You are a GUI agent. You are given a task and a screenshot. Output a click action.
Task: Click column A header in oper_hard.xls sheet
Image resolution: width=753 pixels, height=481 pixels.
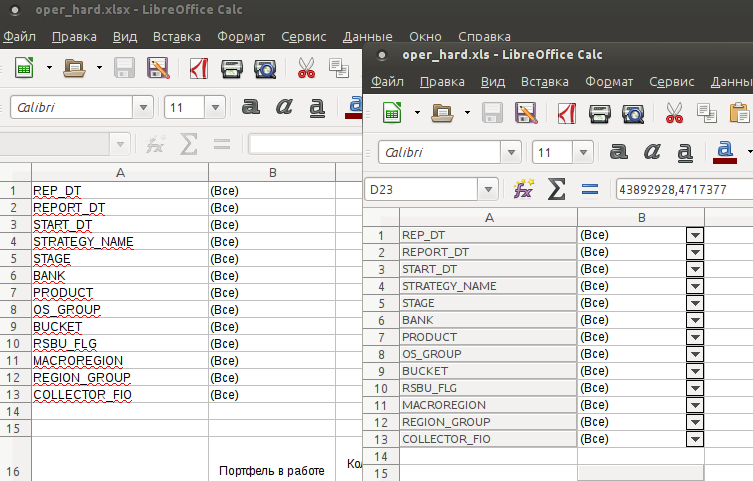click(x=488, y=217)
